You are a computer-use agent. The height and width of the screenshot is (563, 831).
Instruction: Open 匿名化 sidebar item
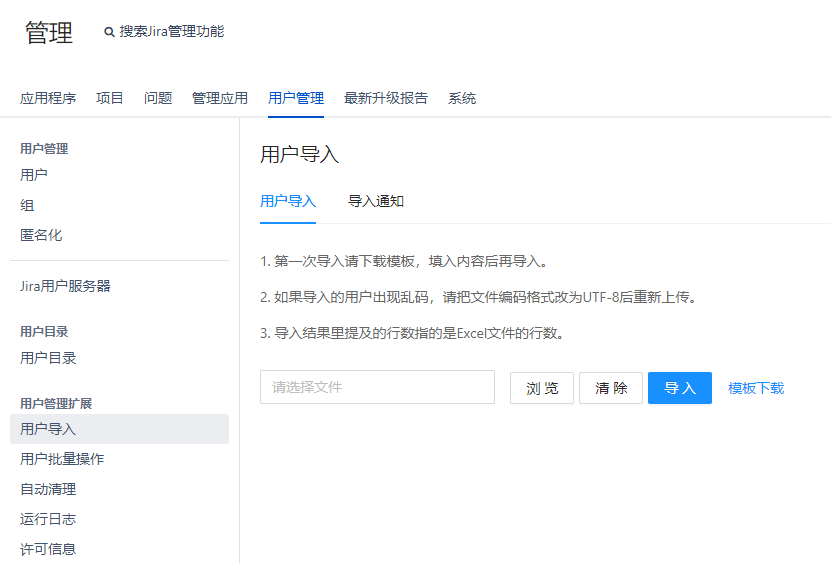pos(41,235)
